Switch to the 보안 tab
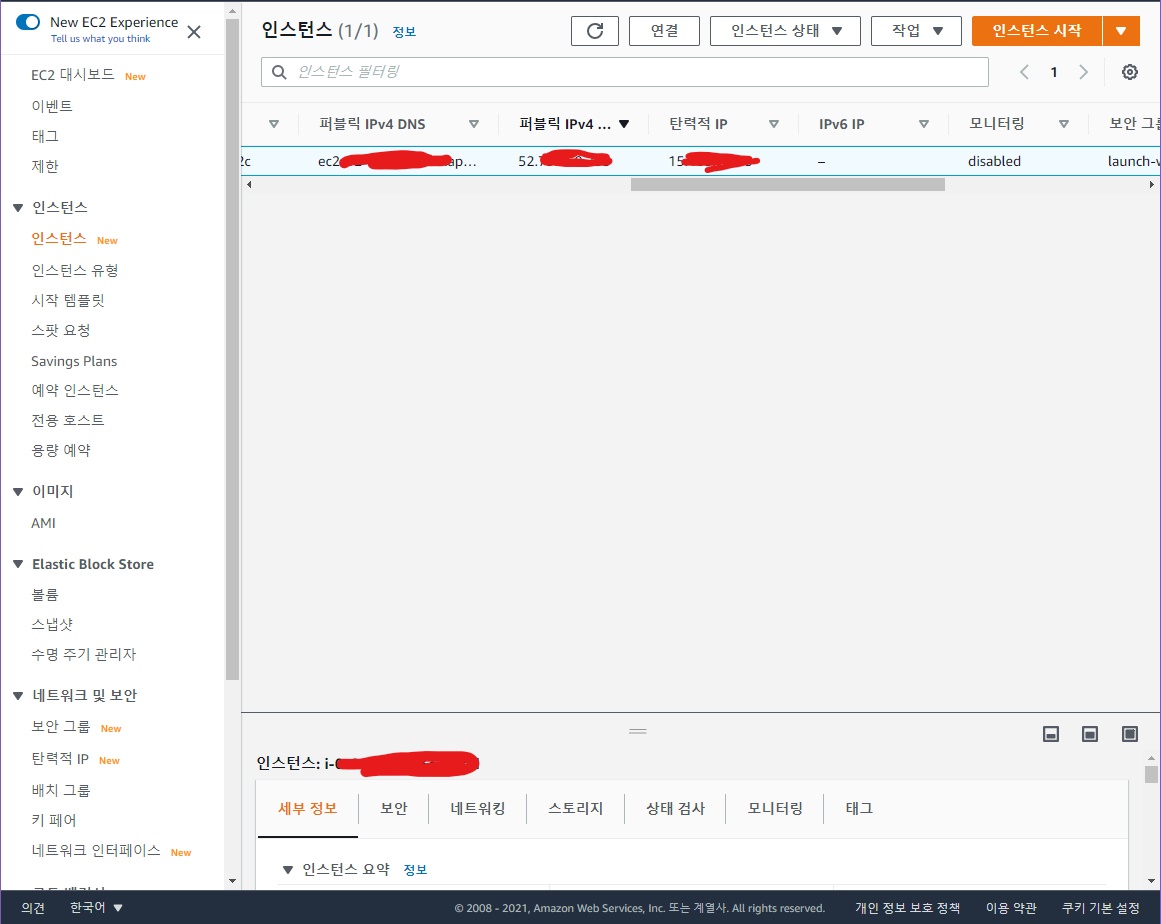The height and width of the screenshot is (924, 1161). click(393, 808)
